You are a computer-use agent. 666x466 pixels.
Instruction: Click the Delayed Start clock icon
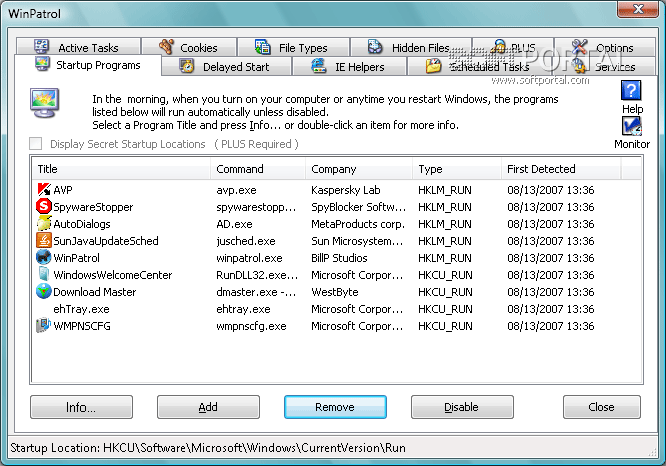coord(186,66)
